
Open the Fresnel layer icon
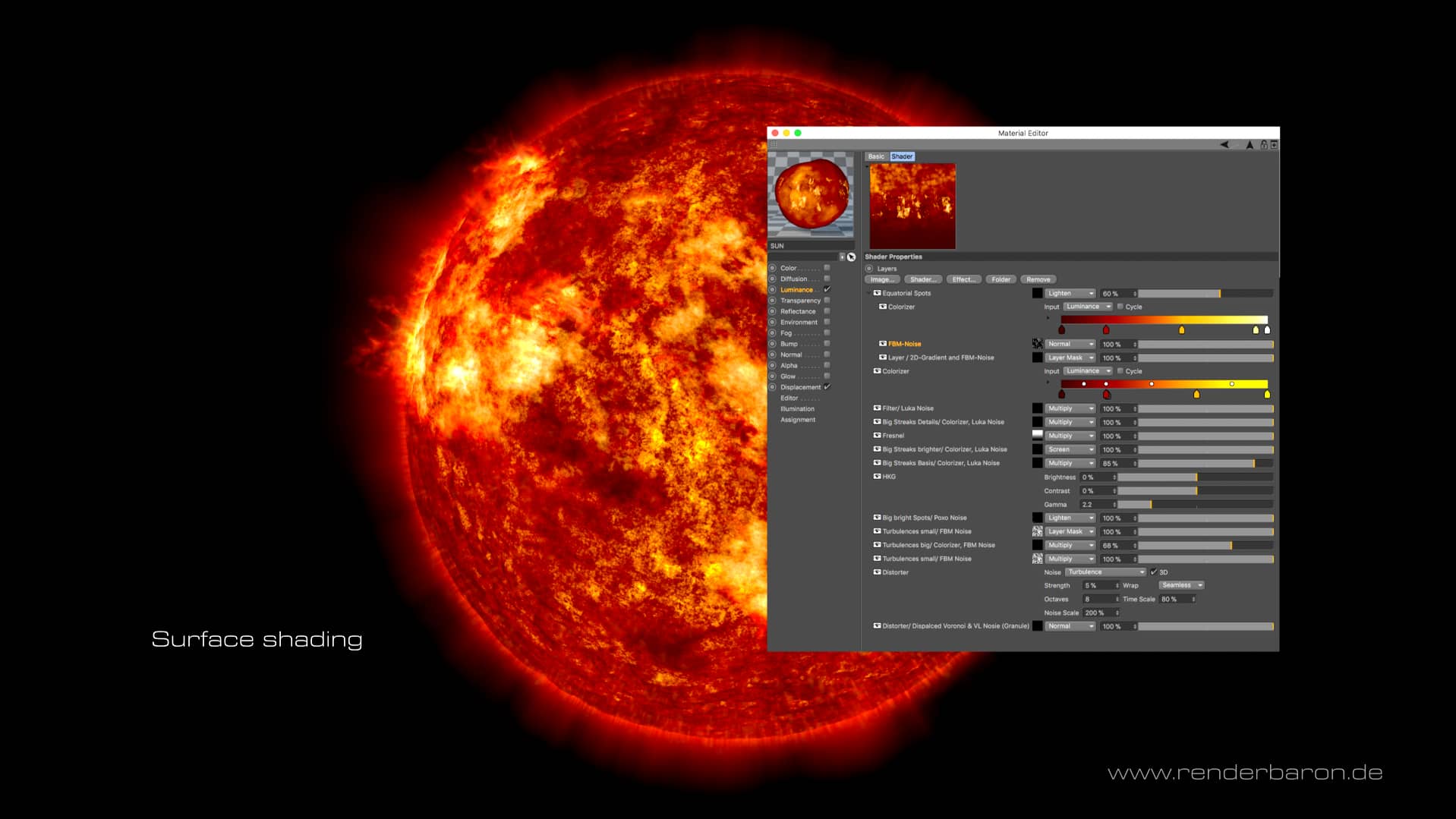[878, 436]
